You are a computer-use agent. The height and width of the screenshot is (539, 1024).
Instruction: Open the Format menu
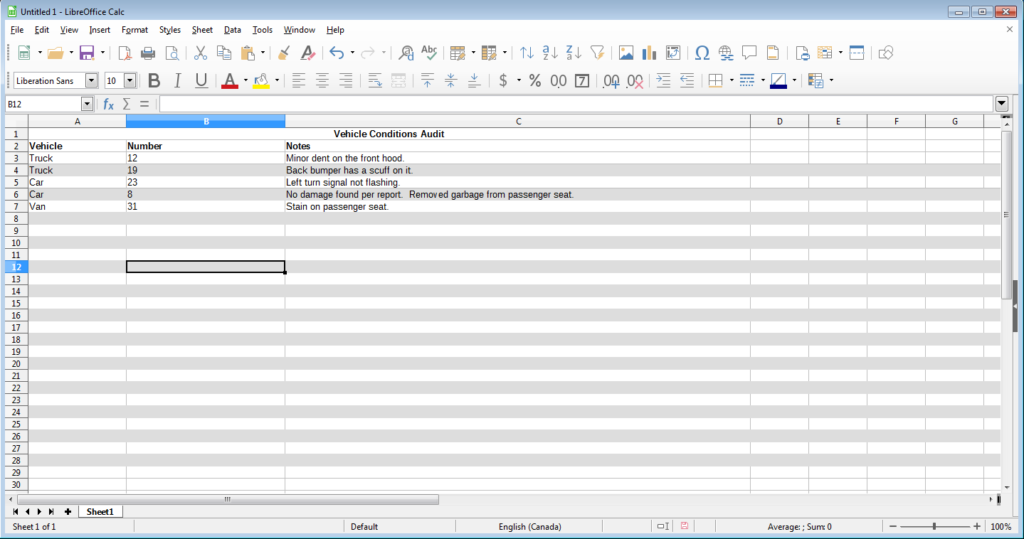tap(134, 30)
